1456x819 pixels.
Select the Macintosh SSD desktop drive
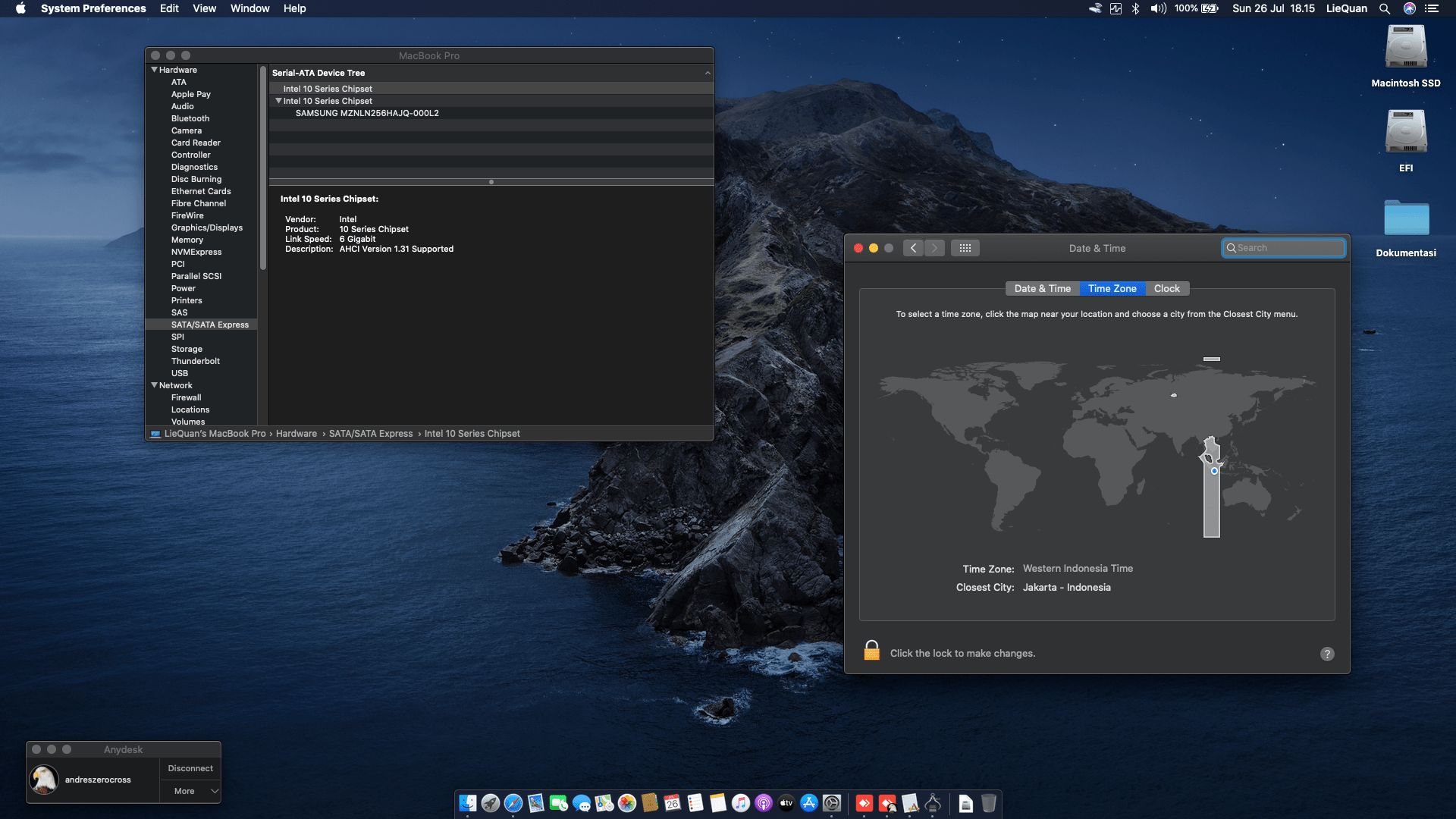[x=1406, y=56]
